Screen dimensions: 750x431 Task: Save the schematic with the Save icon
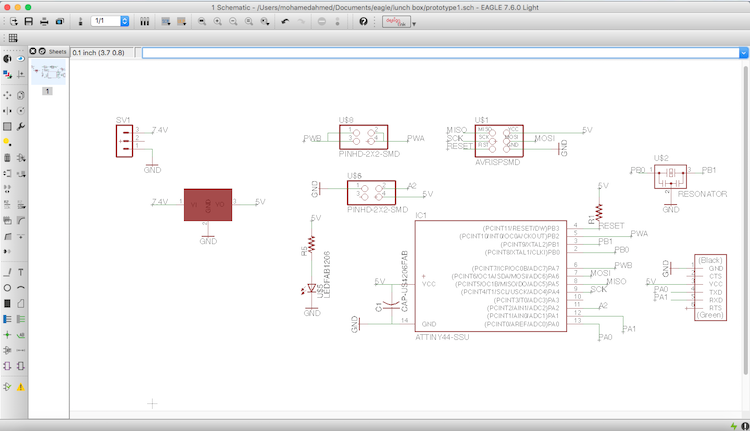click(x=29, y=22)
